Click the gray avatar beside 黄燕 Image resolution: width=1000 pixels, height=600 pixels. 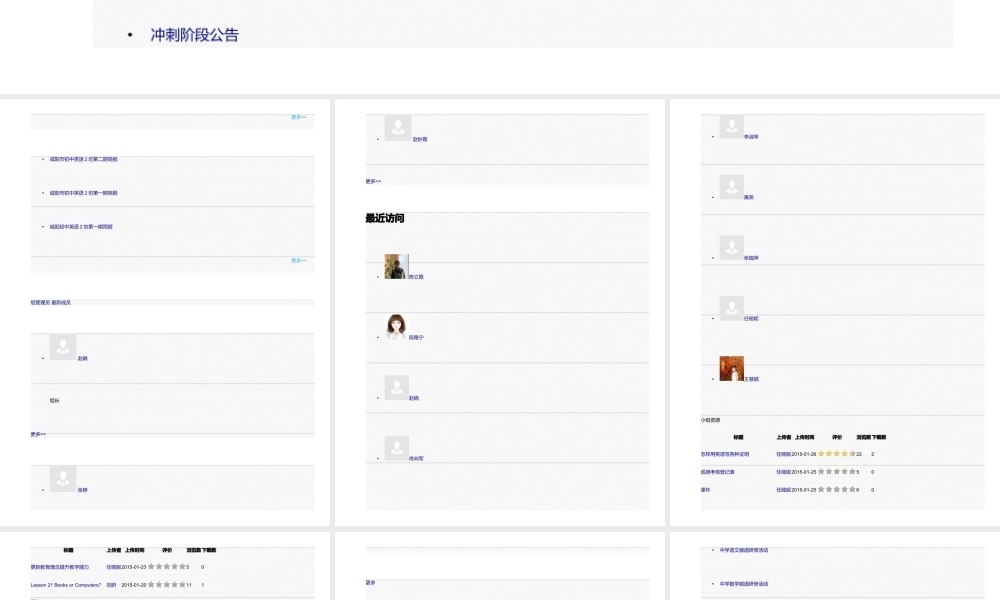pyautogui.click(x=731, y=187)
